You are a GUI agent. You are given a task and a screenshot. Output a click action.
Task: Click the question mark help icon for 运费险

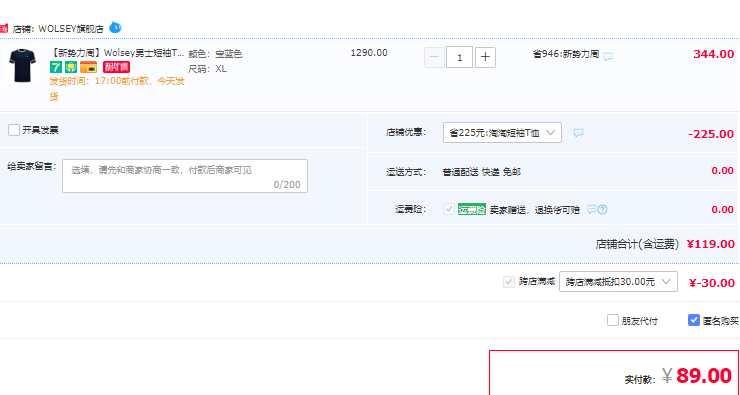[x=603, y=210]
